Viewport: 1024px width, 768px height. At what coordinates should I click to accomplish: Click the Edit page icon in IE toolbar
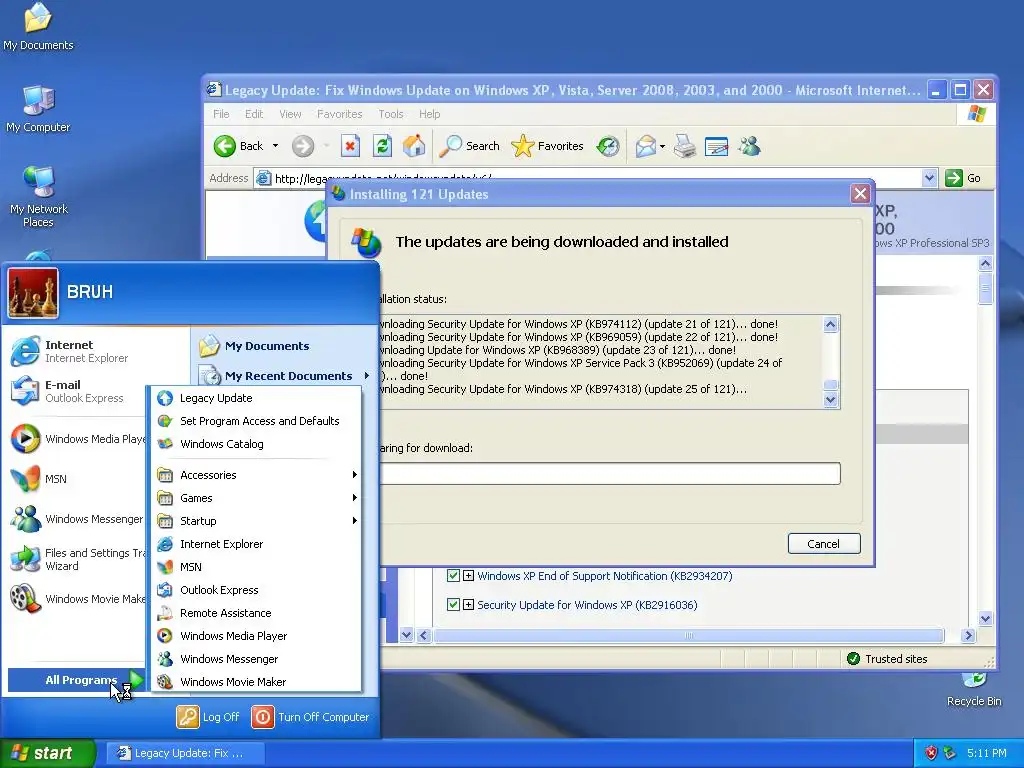(716, 146)
